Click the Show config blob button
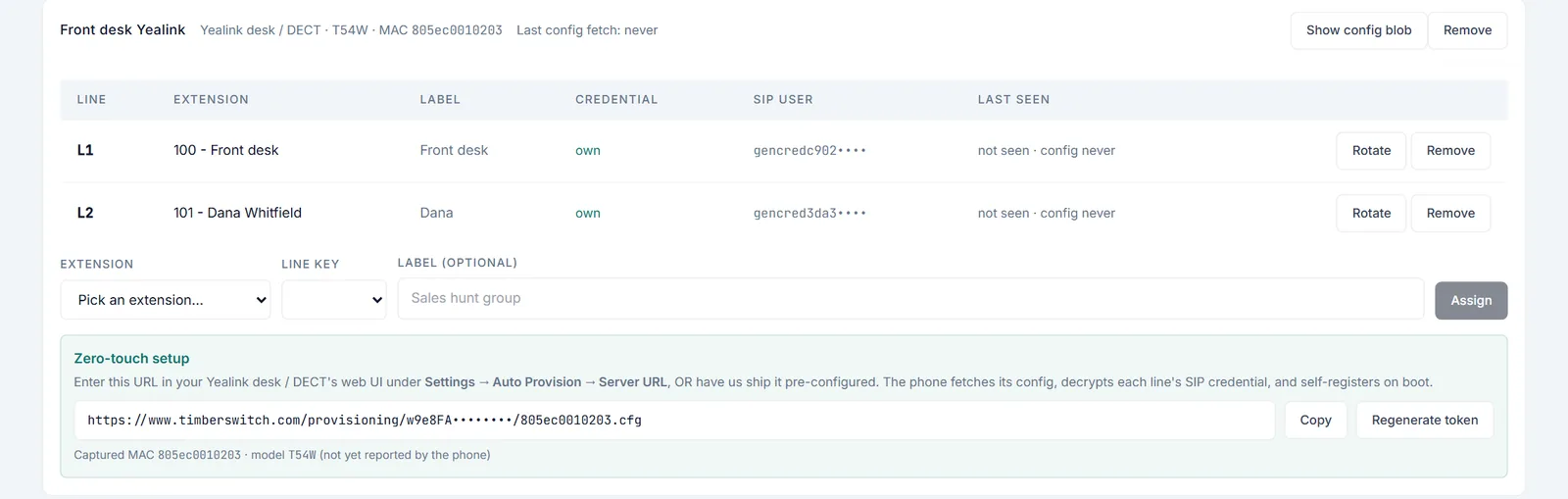Image resolution: width=1568 pixels, height=499 pixels. point(1358,30)
